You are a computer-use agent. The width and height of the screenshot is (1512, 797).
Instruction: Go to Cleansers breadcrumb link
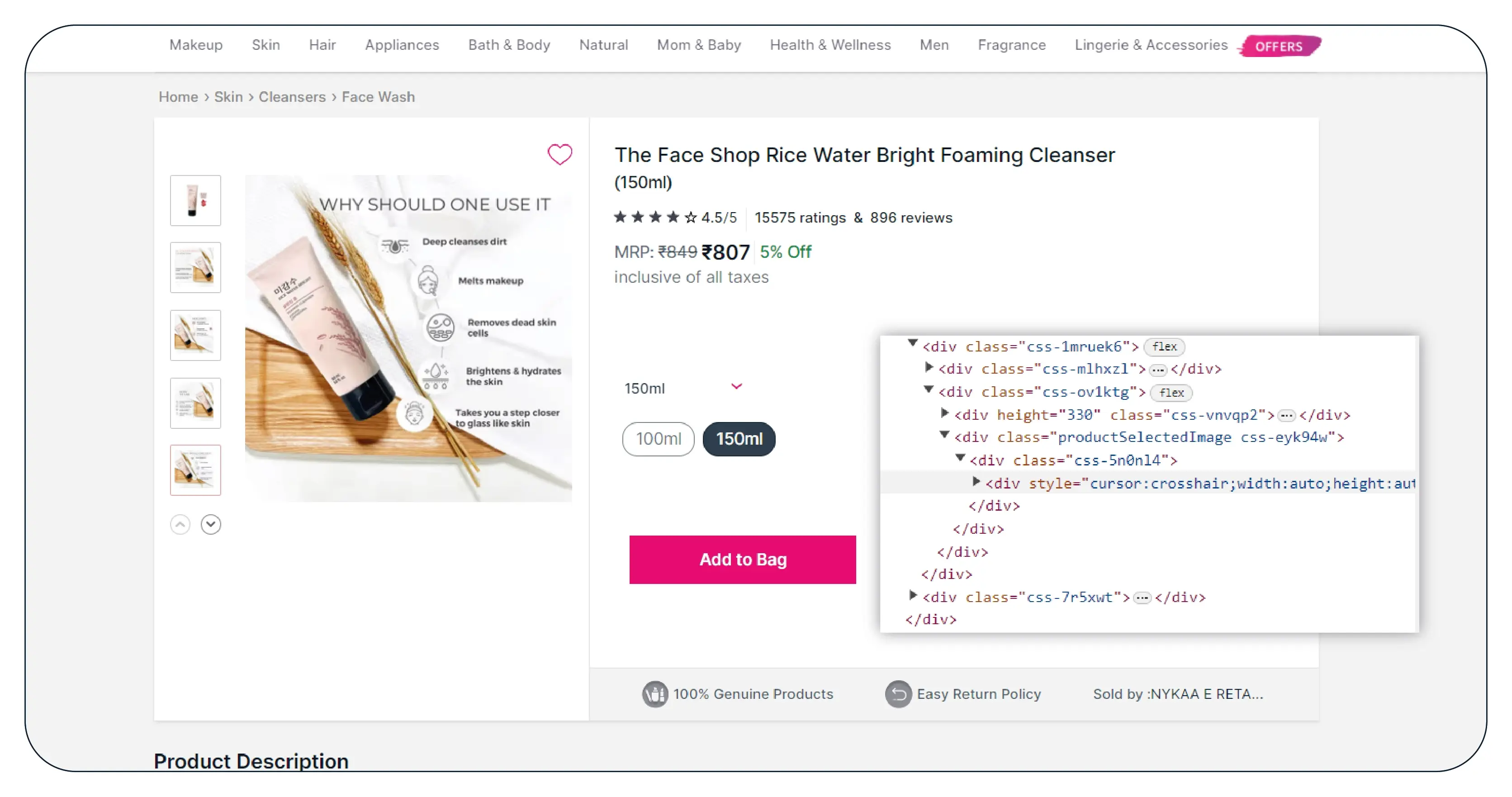pos(292,97)
